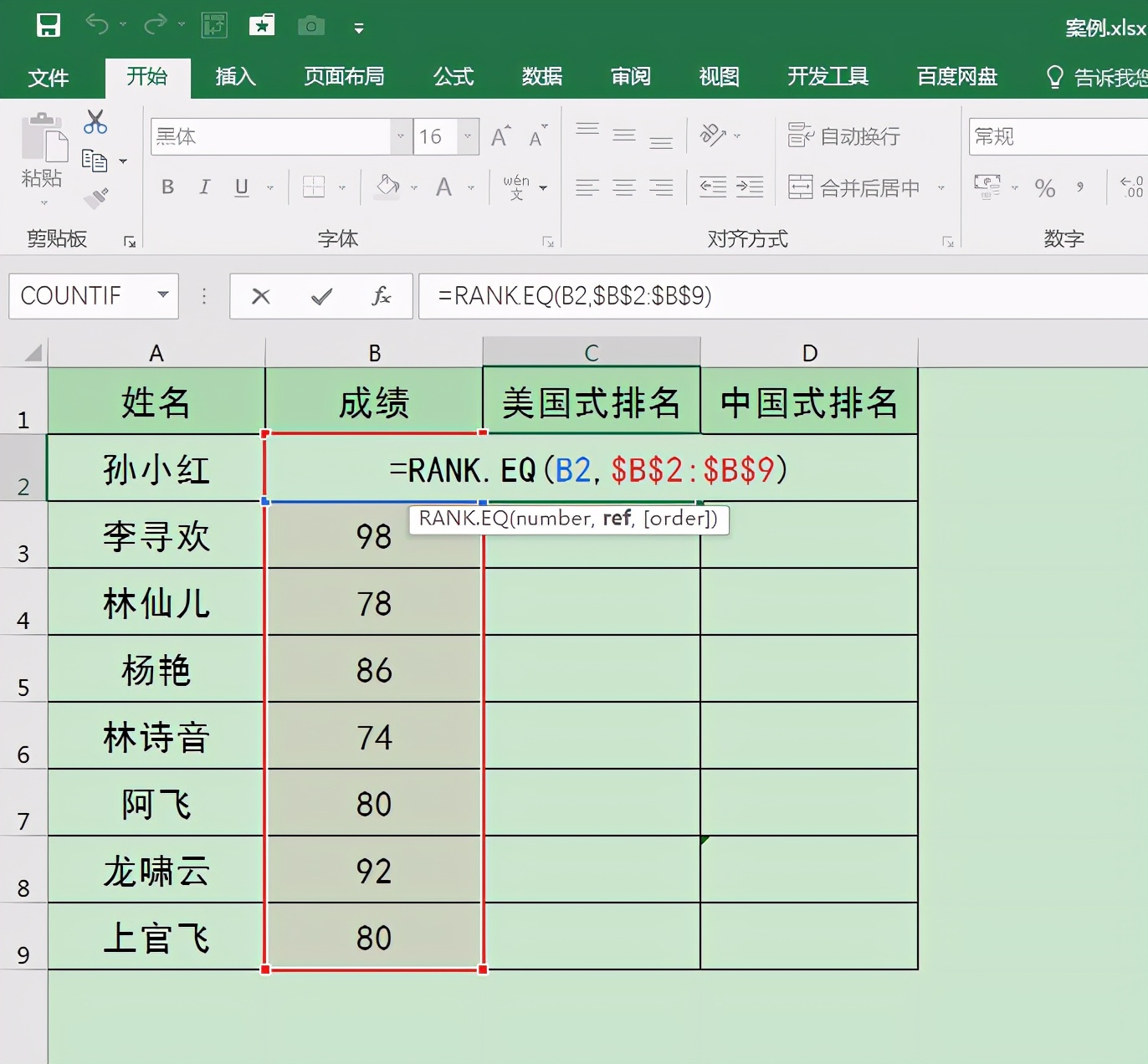The height and width of the screenshot is (1064, 1148).
Task: Click the star window icon in quick access toolbar
Action: point(262,25)
